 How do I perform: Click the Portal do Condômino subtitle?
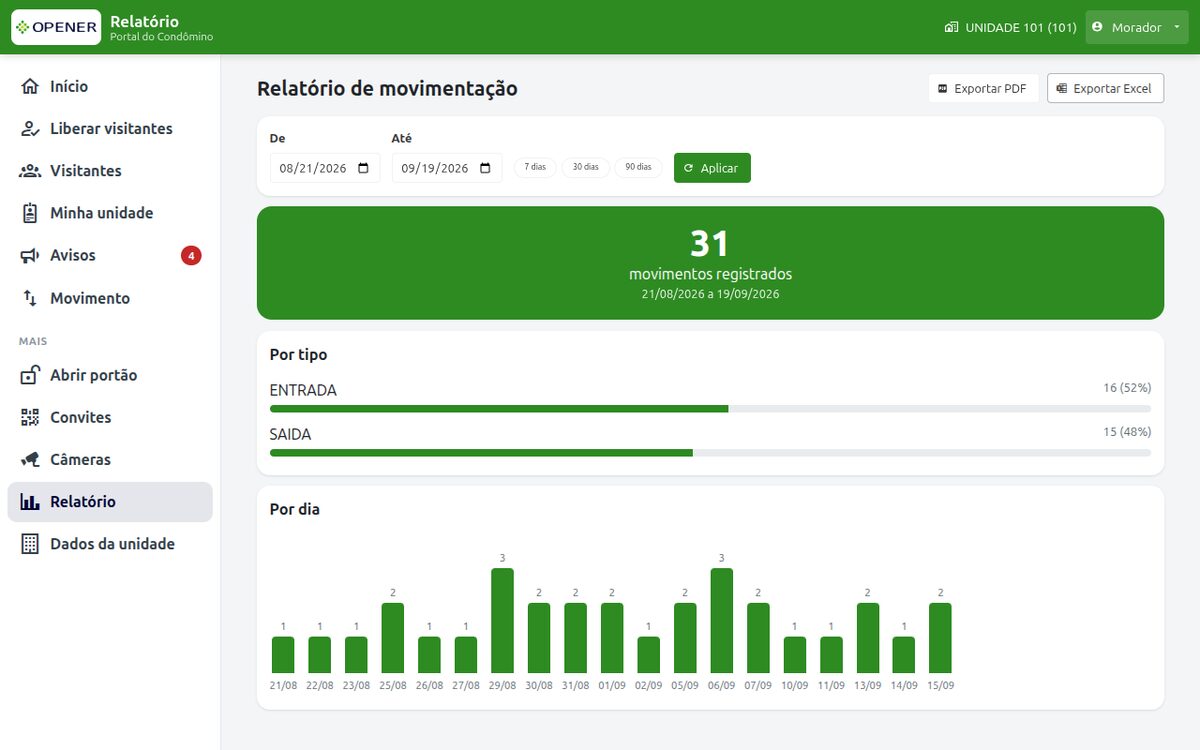(x=161, y=37)
